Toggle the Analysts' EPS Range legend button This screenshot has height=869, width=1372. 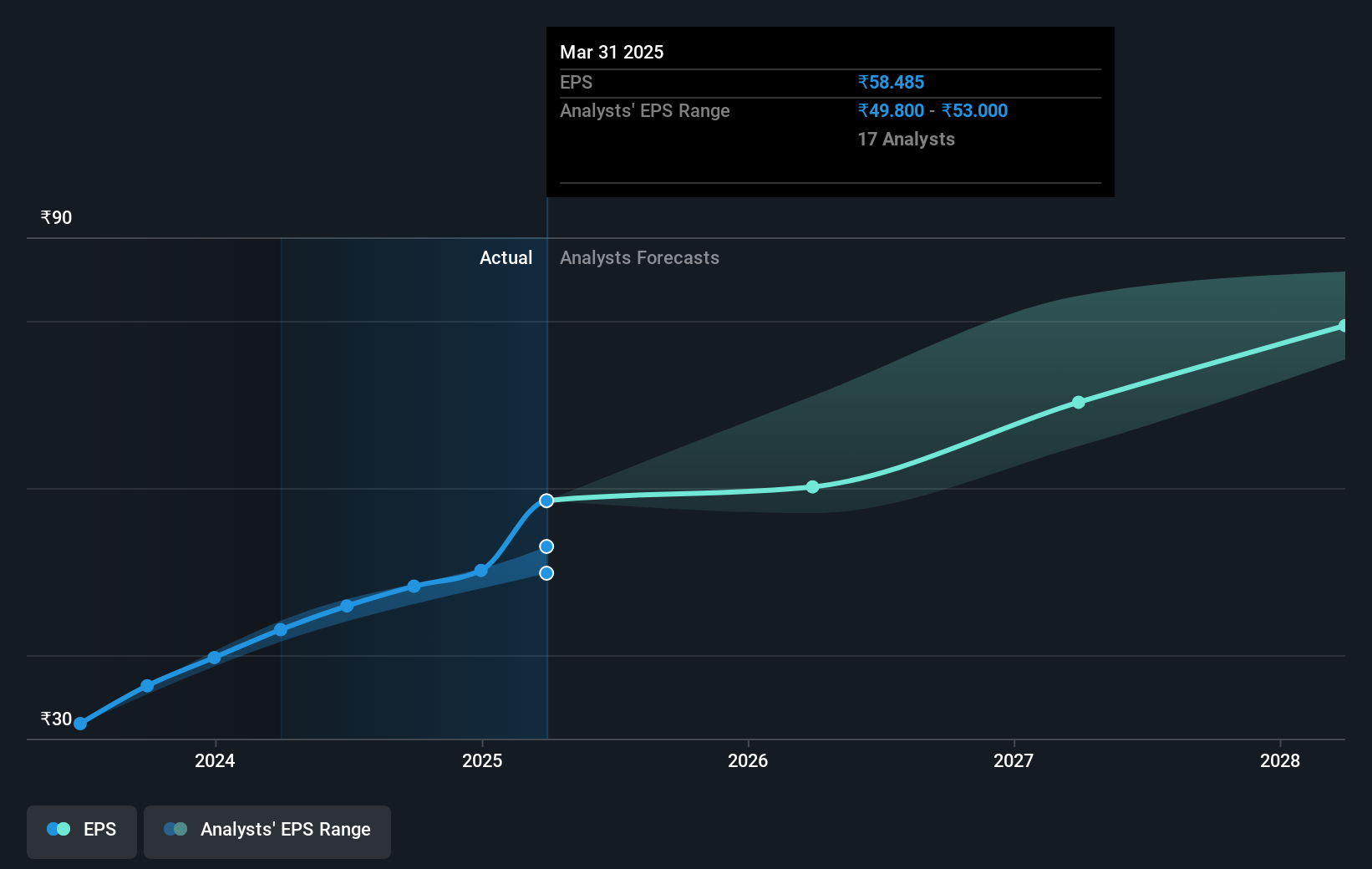(267, 831)
